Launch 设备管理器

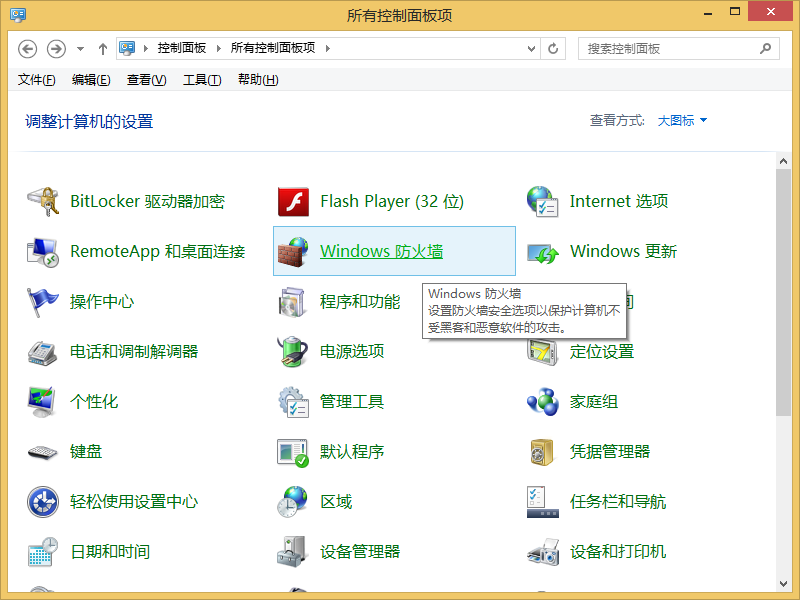[x=358, y=551]
